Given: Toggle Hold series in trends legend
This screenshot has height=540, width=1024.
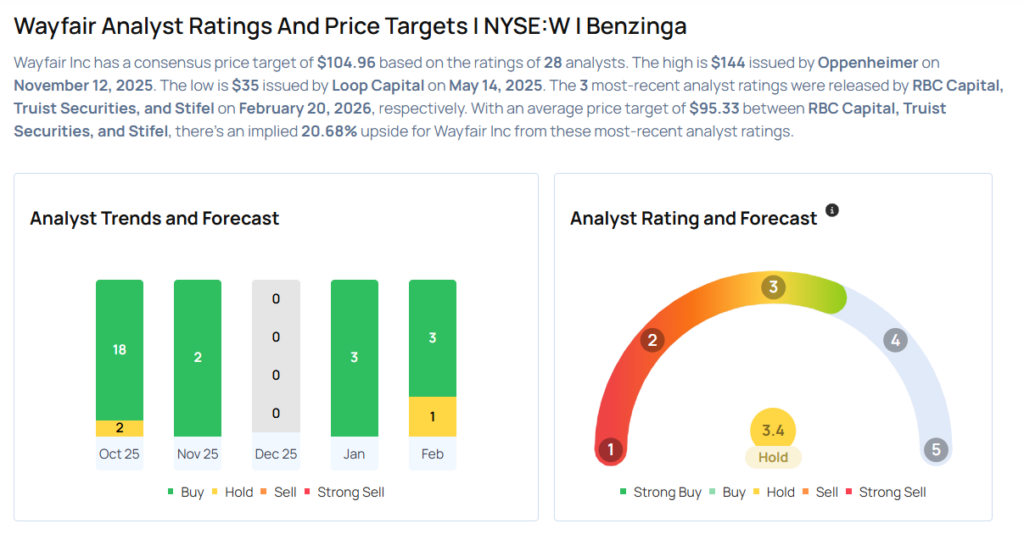Looking at the screenshot, I should 237,492.
